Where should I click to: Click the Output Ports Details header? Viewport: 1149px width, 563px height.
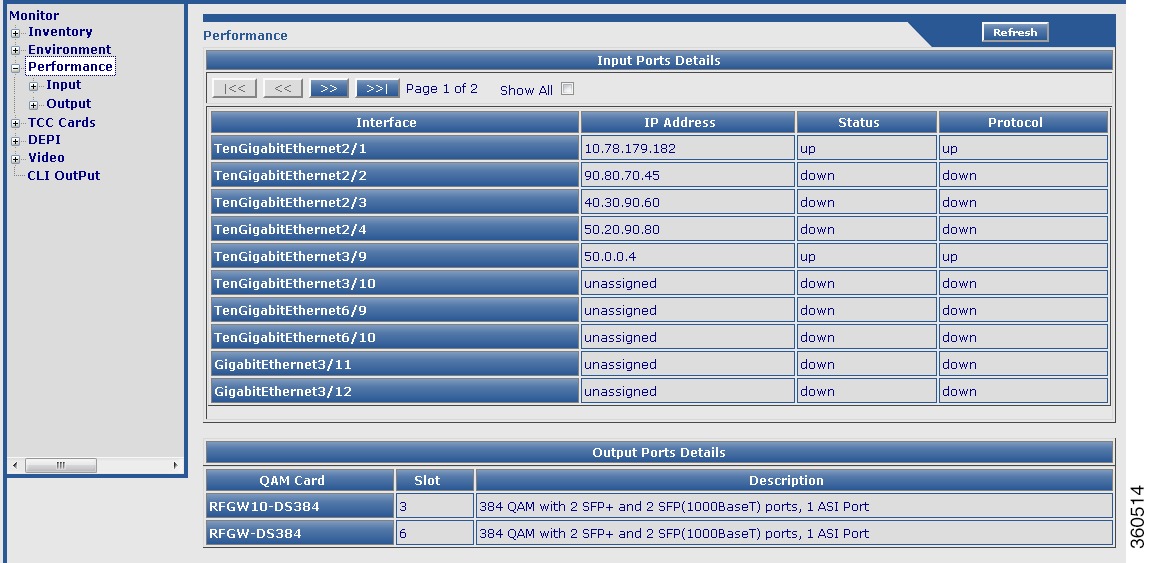659,452
